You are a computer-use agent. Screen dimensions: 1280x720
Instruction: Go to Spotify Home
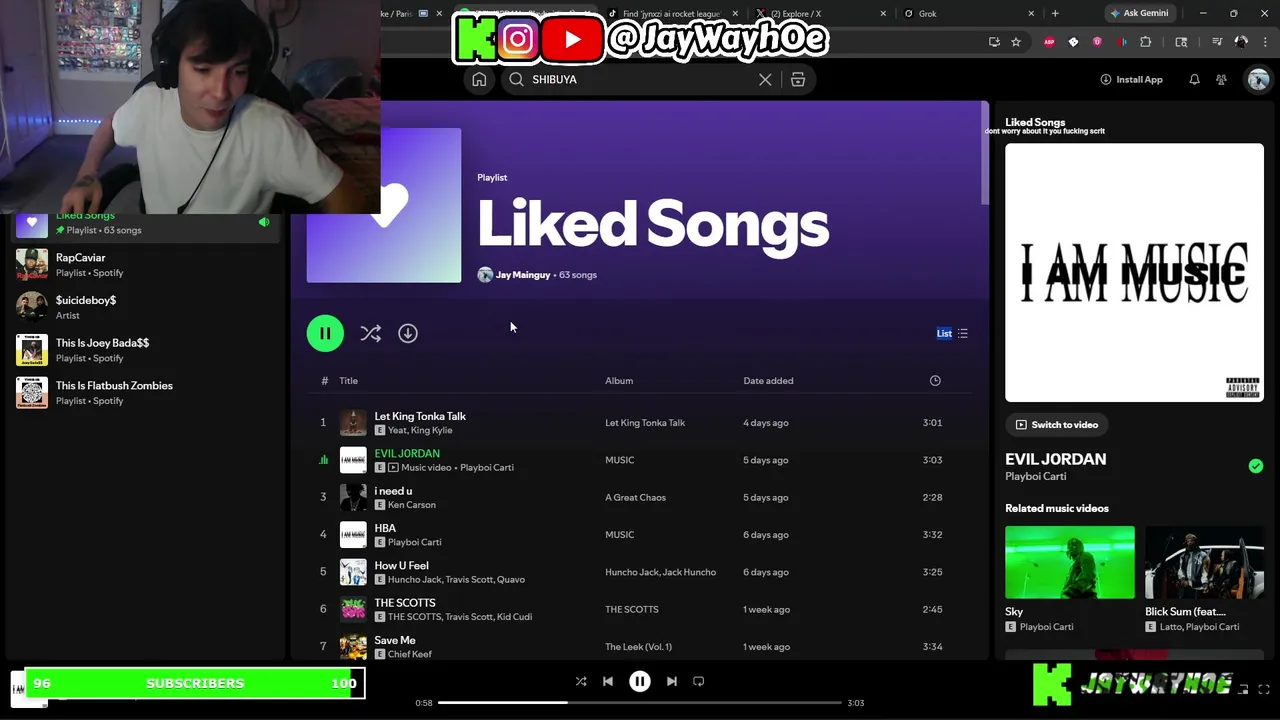click(479, 80)
